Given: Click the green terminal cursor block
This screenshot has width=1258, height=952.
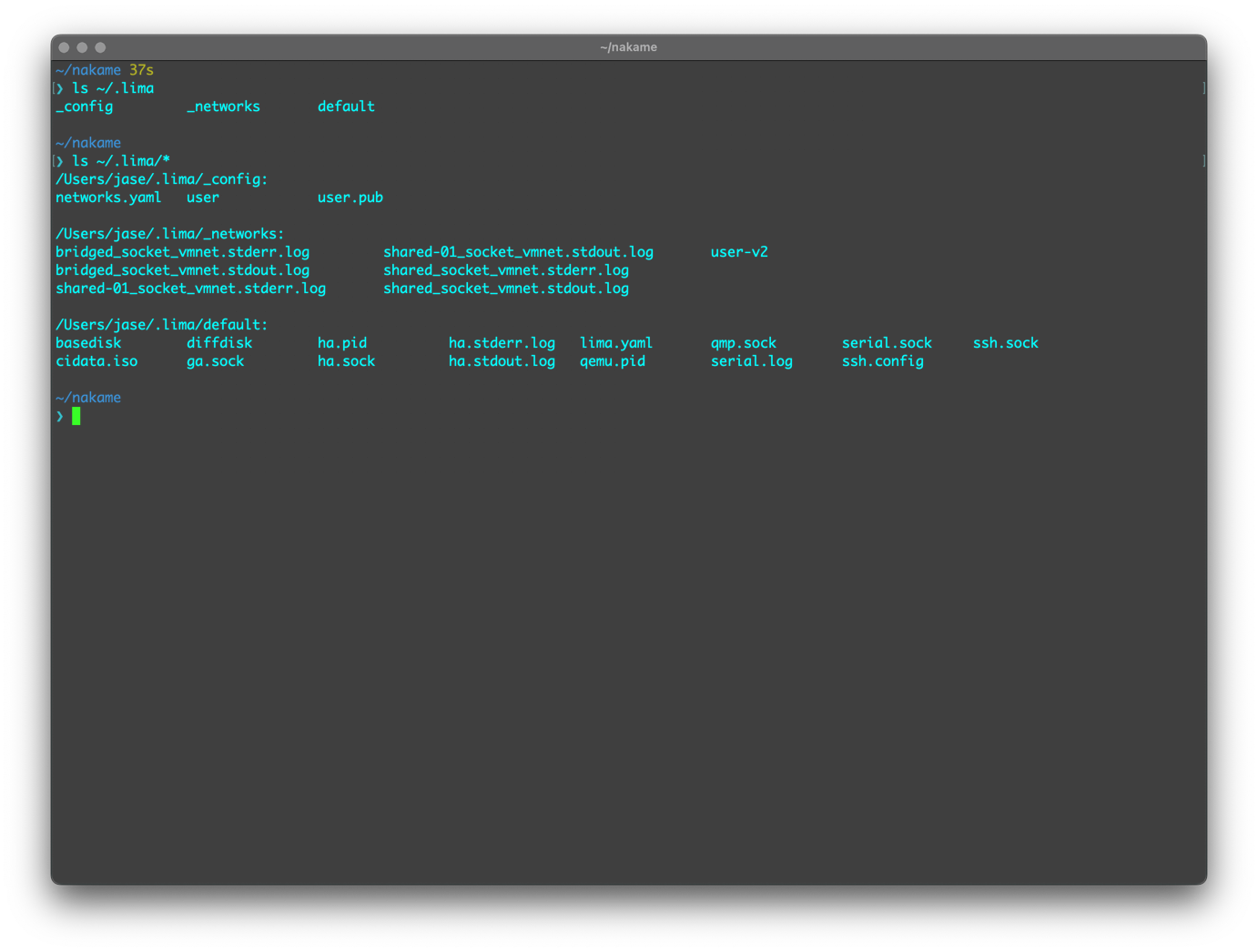Looking at the screenshot, I should point(76,416).
